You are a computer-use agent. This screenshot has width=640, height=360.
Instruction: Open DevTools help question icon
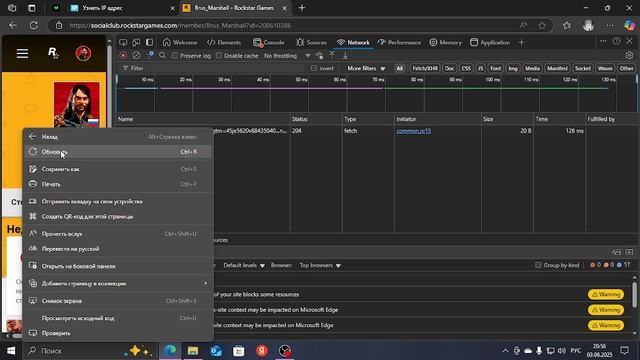pos(616,41)
